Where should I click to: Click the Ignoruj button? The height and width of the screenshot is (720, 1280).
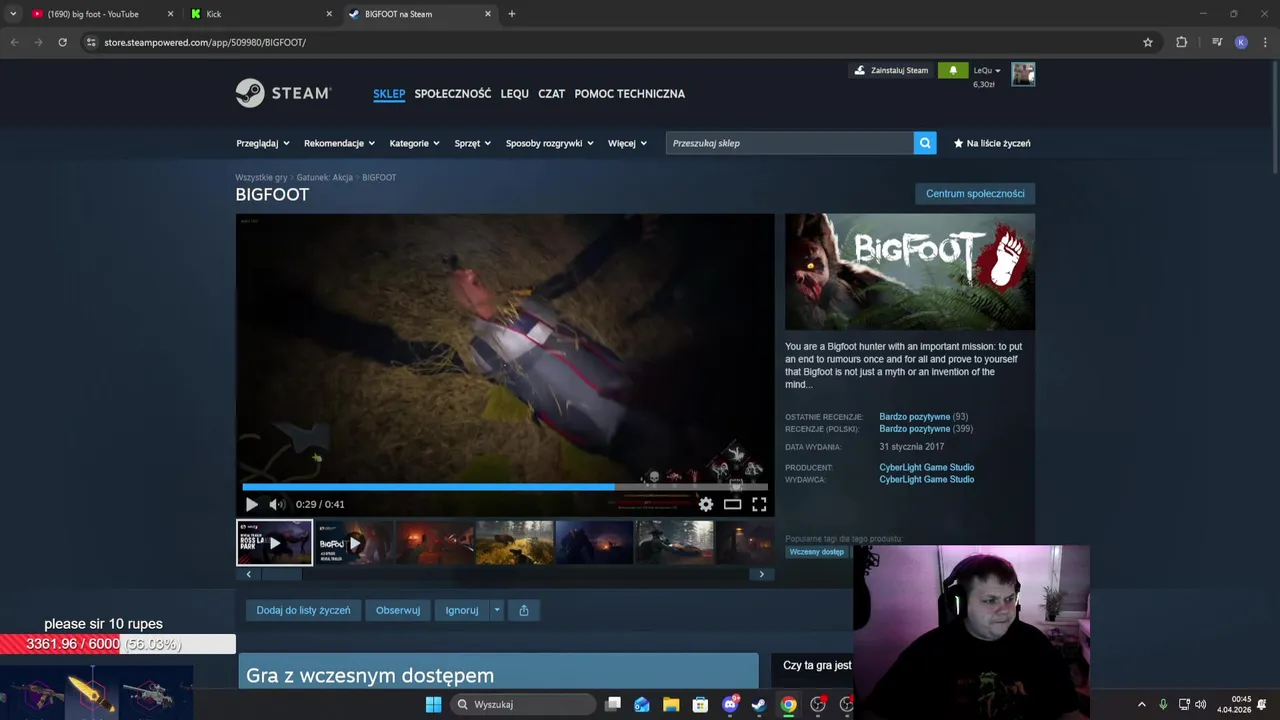pyautogui.click(x=462, y=610)
